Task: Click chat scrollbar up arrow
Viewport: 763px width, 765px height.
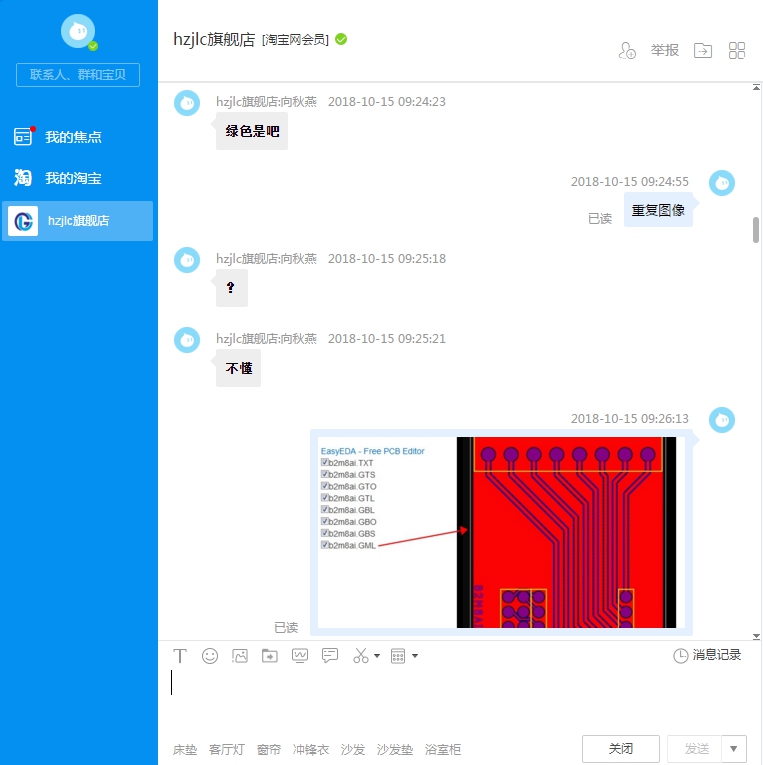Action: click(x=756, y=87)
